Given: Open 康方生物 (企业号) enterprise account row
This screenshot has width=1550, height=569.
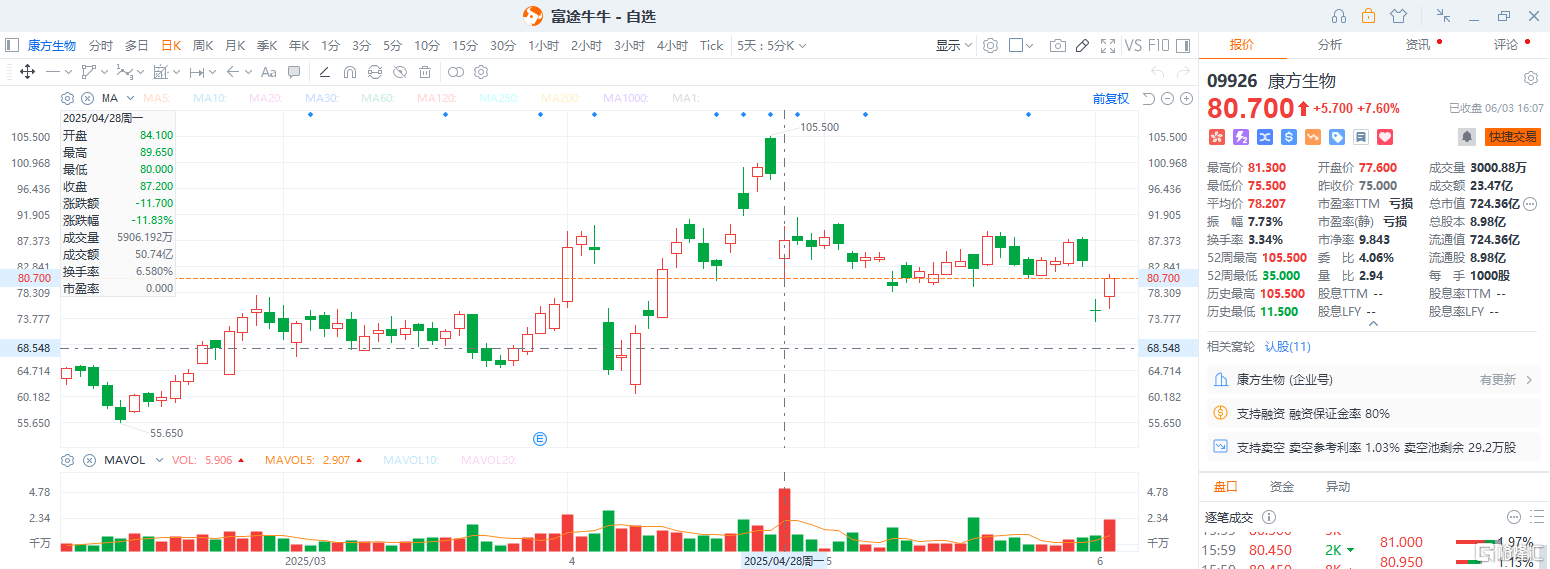Looking at the screenshot, I should 1374,380.
